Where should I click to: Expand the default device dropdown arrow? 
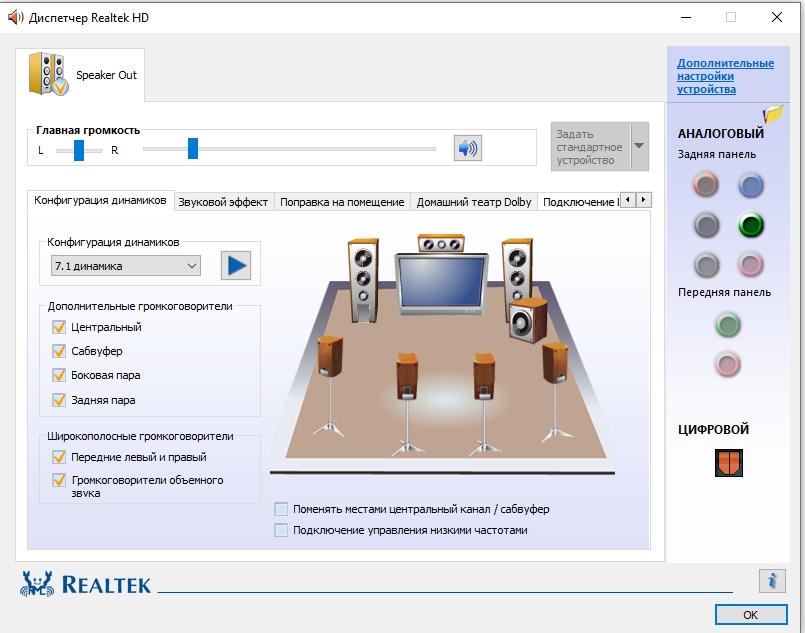point(639,146)
